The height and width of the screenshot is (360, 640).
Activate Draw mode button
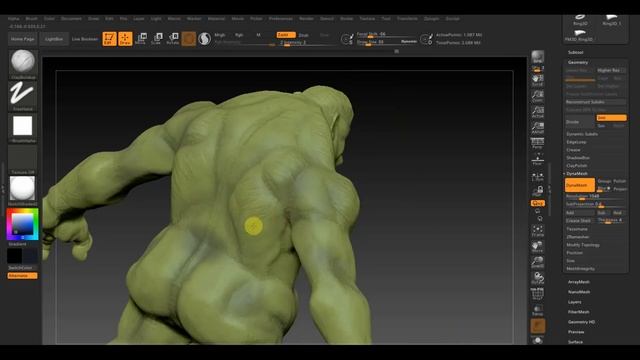(x=125, y=39)
